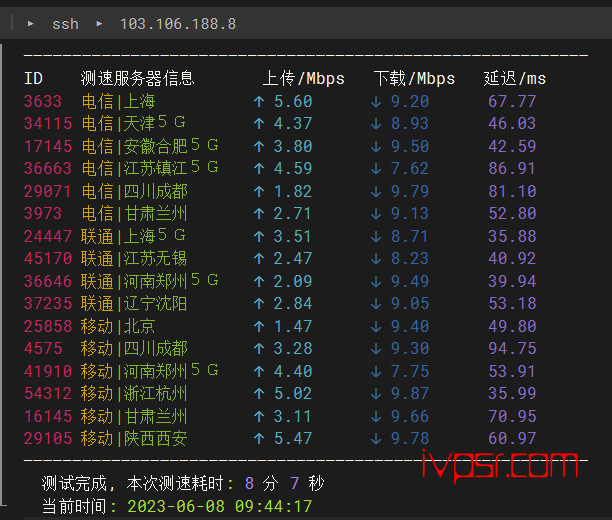Click the 电信|甘肃兰州 server name
The height and width of the screenshot is (520, 612).
(x=134, y=213)
